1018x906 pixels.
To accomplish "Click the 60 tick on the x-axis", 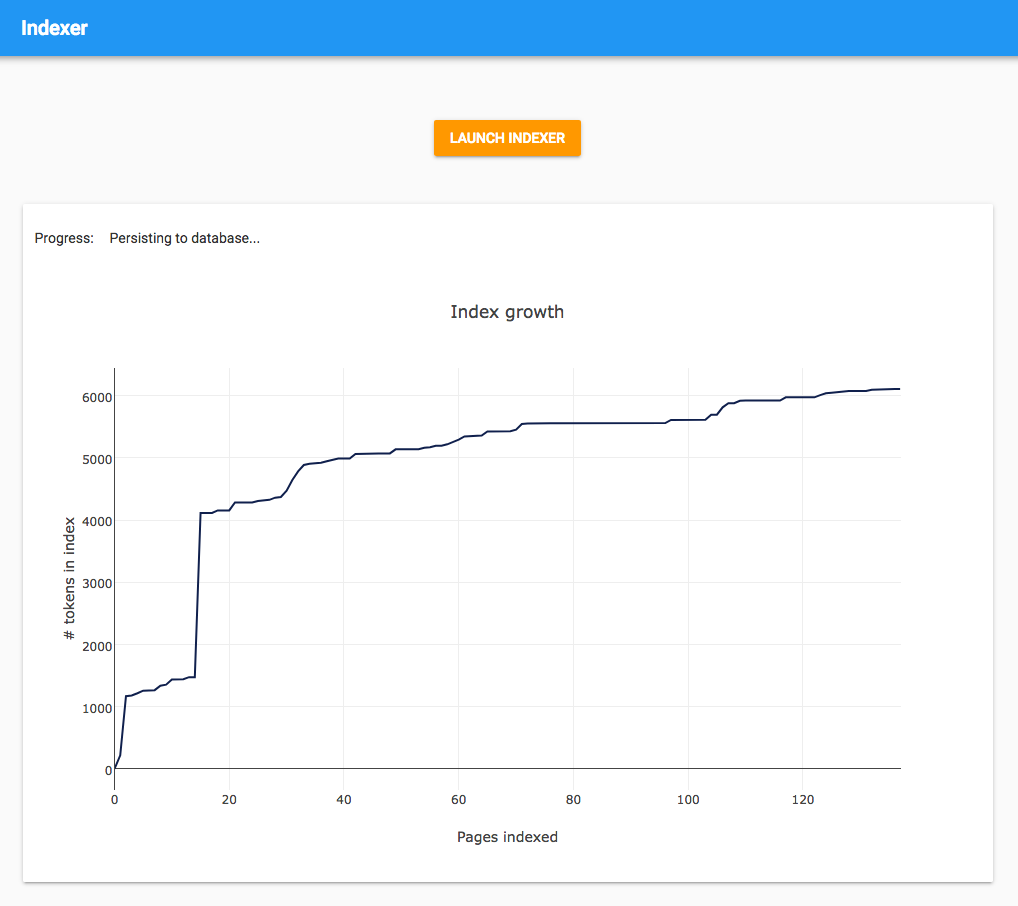I will click(x=458, y=800).
